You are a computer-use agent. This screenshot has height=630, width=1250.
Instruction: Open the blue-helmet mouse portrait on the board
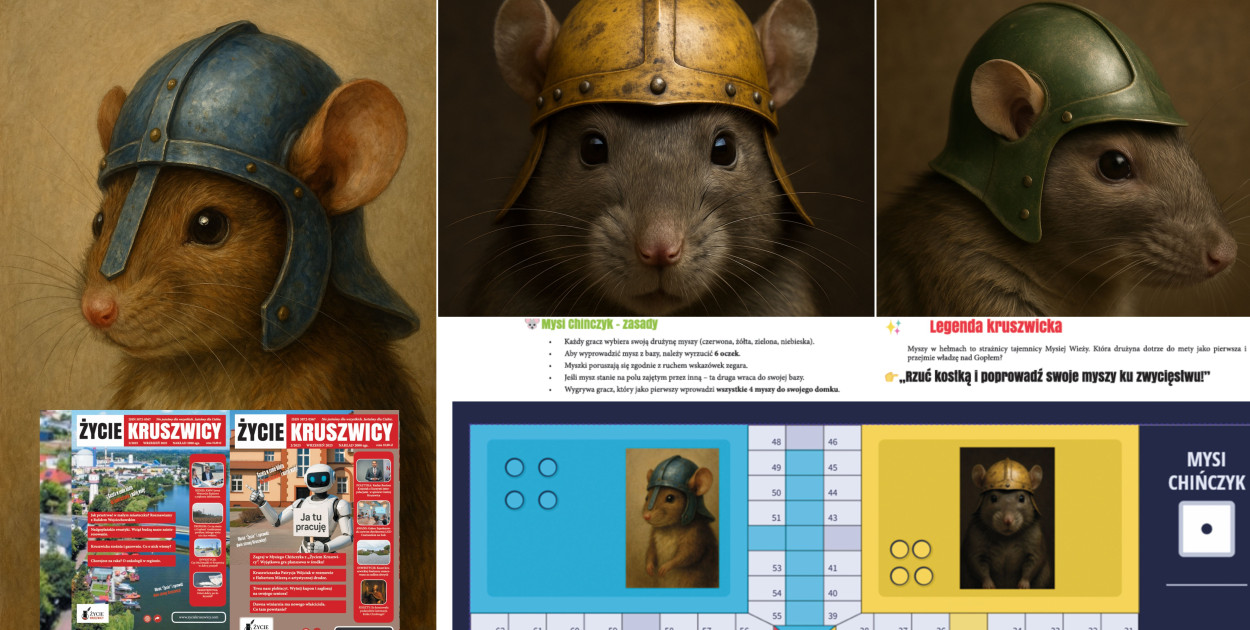(x=672, y=517)
